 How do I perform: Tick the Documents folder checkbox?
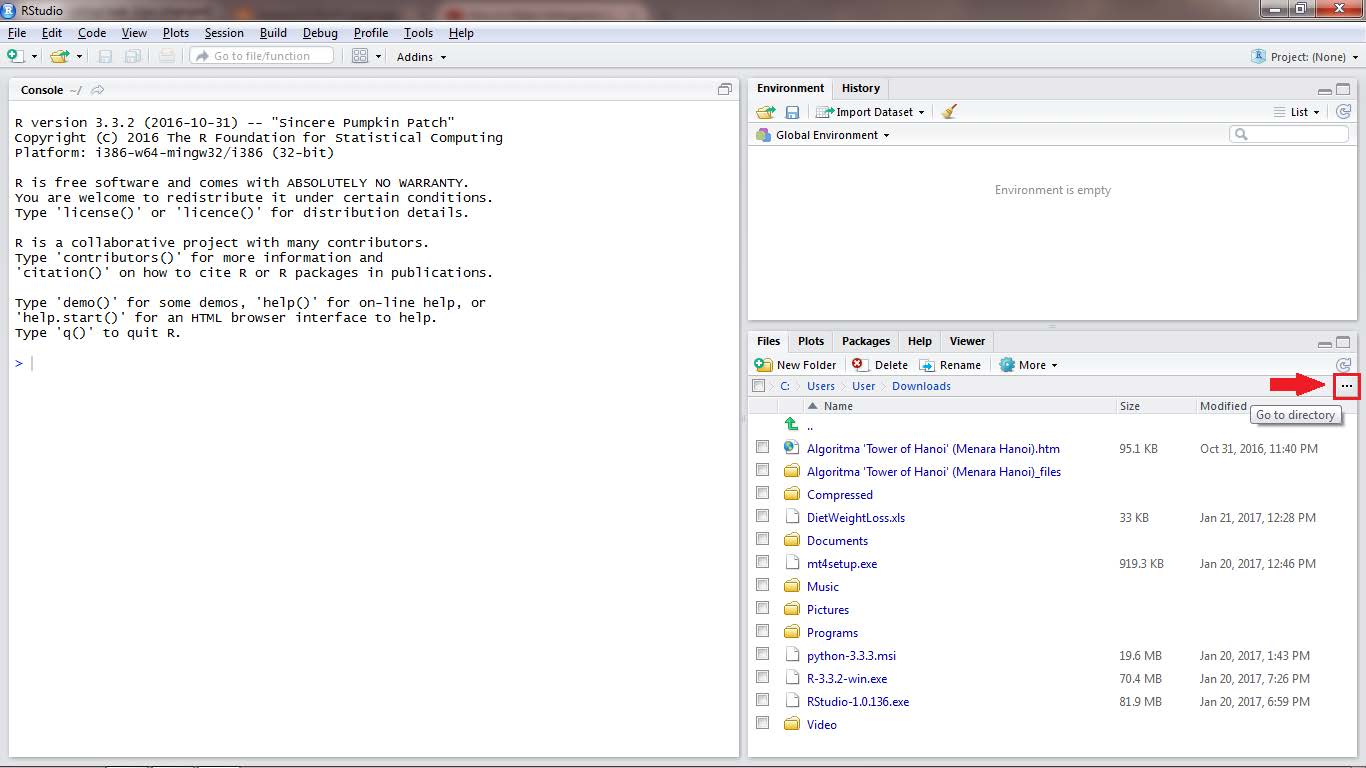[x=763, y=539]
